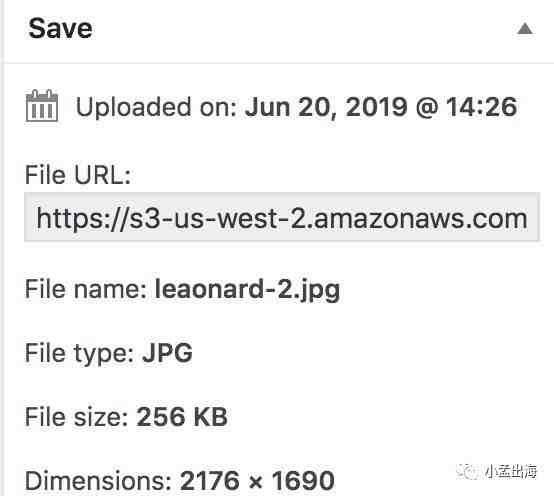Click the amazonaws.com portion of the URL
554x496 pixels.
[x=421, y=218]
